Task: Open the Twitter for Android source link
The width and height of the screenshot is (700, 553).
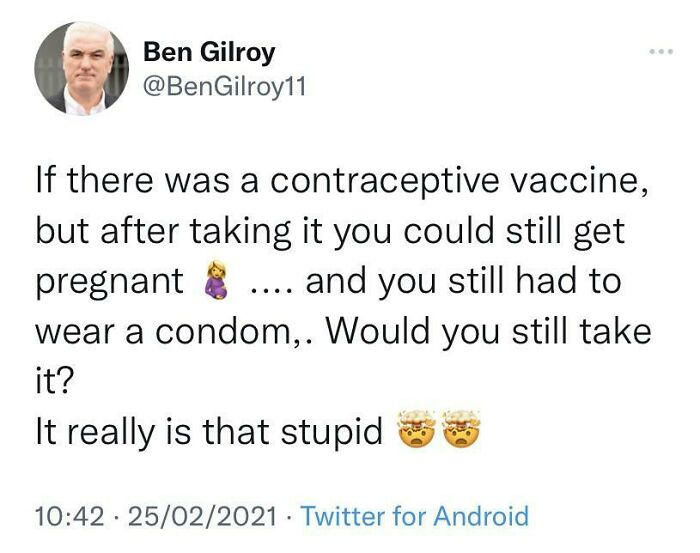Action: (x=414, y=516)
